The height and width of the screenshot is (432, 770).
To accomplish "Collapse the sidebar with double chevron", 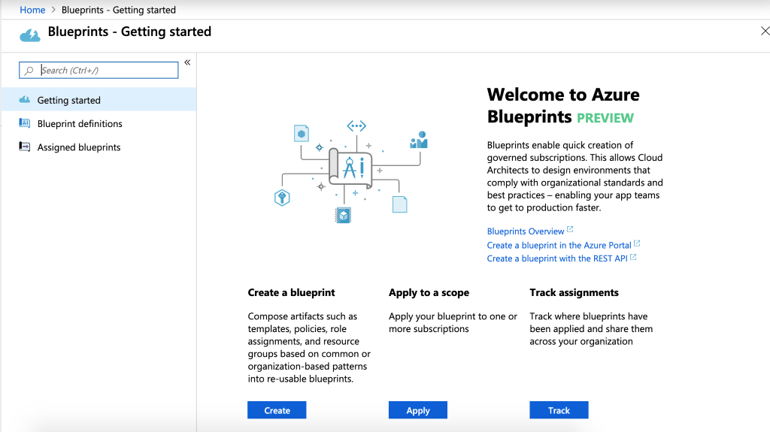I will [x=188, y=62].
